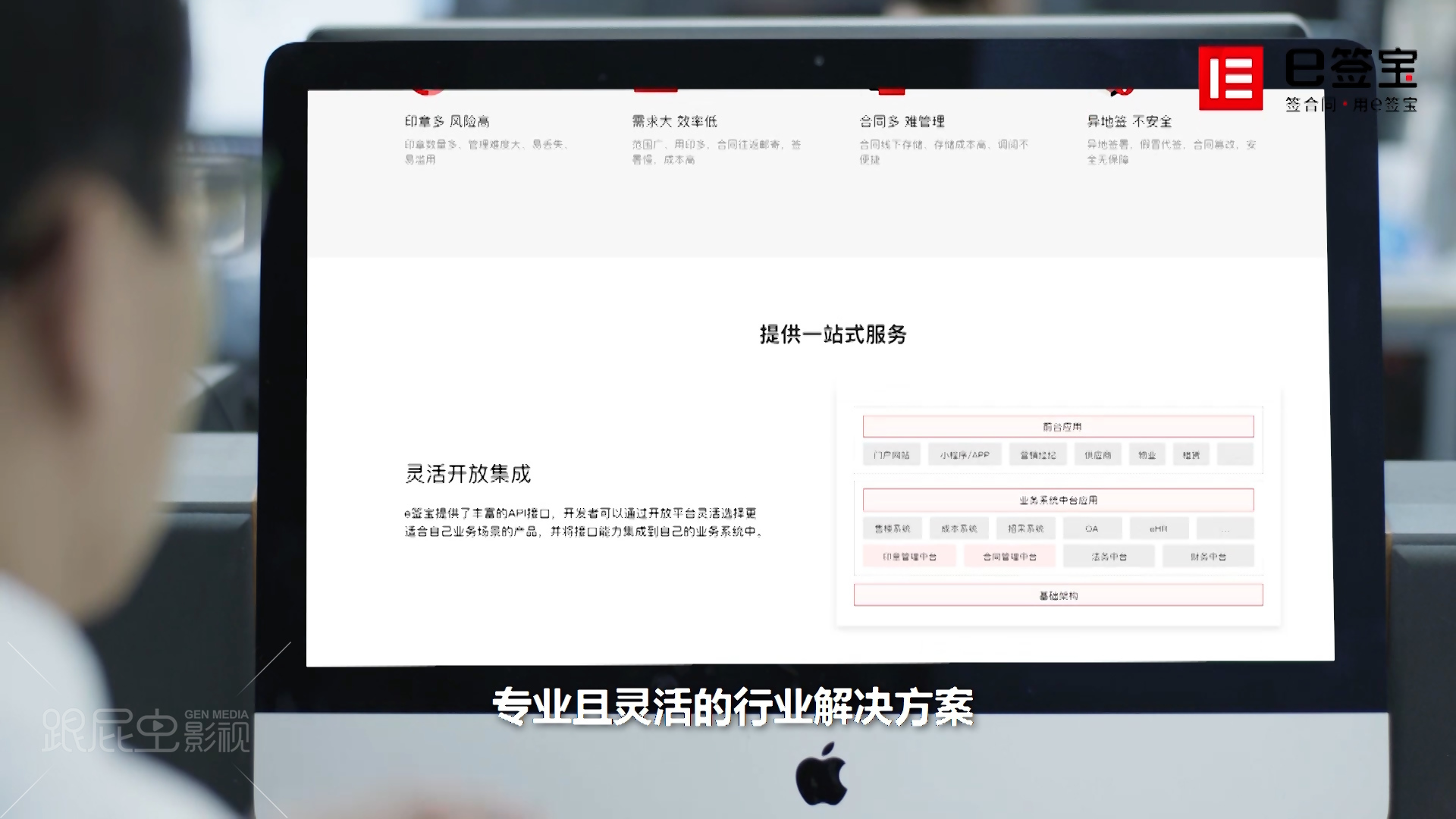The image size is (1456, 819).
Task: Click the 提供一站式服务 section title
Action: pyautogui.click(x=833, y=334)
